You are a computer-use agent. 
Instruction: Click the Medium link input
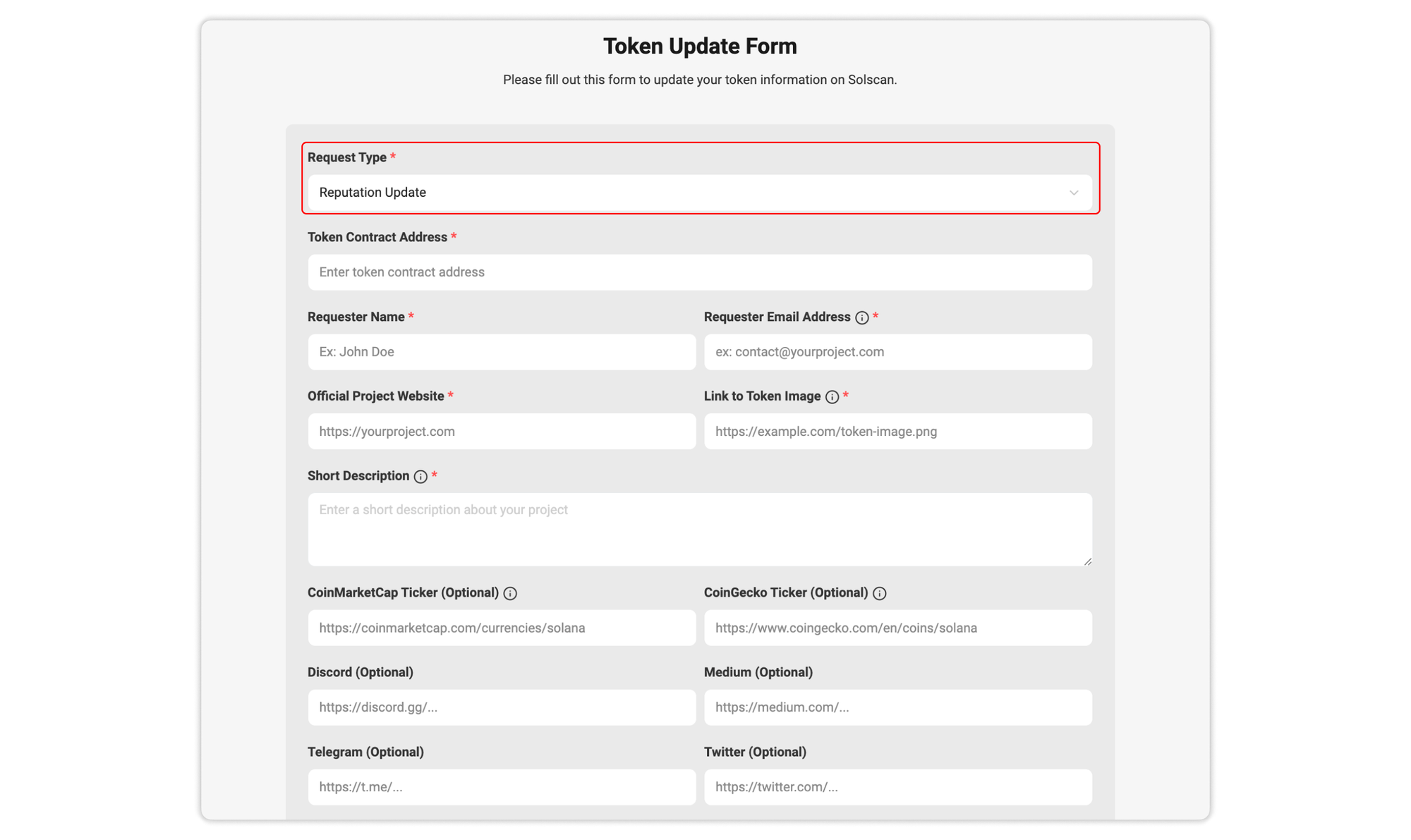[897, 707]
